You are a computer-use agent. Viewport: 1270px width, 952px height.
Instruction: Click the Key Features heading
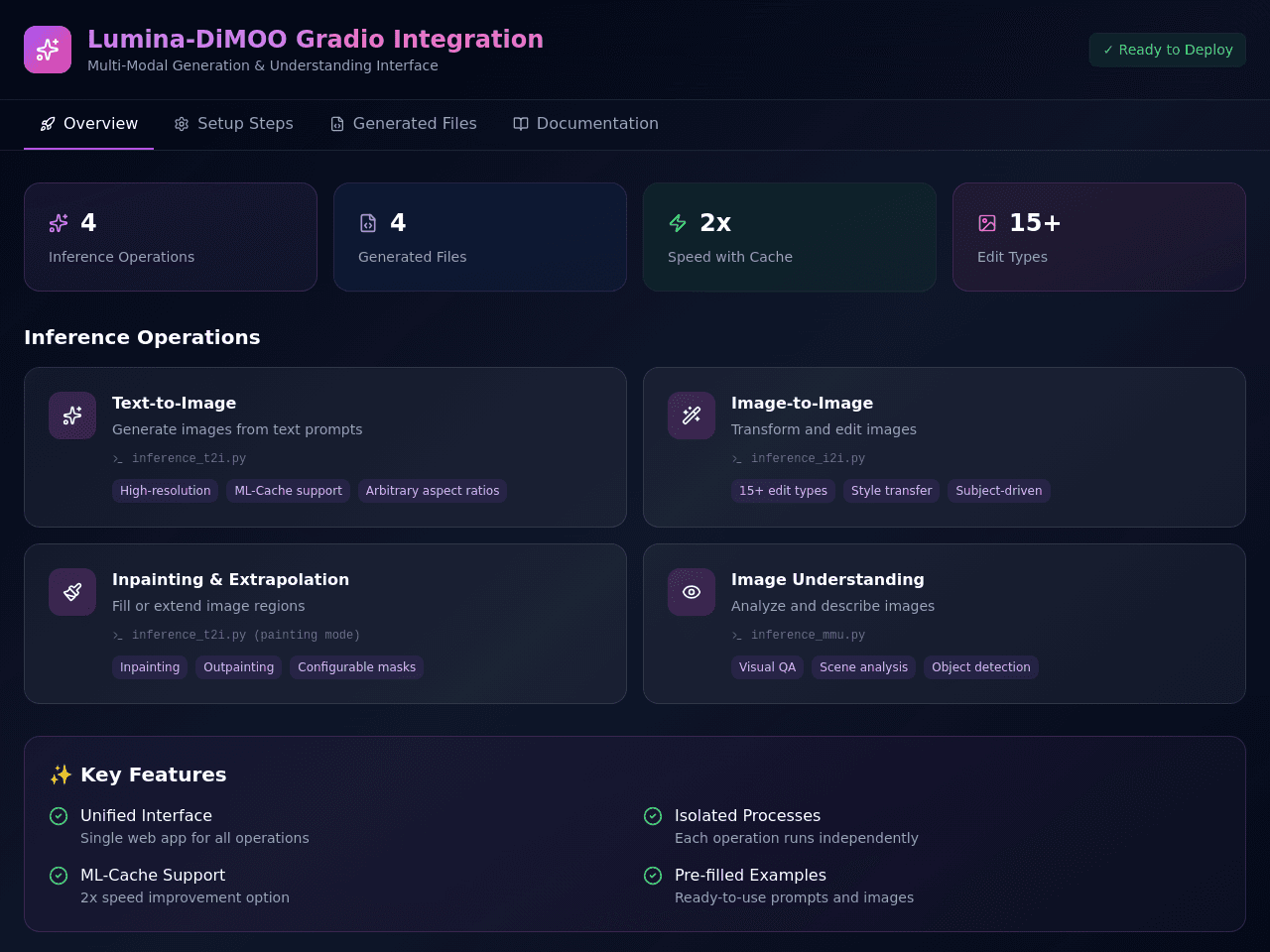pos(154,774)
